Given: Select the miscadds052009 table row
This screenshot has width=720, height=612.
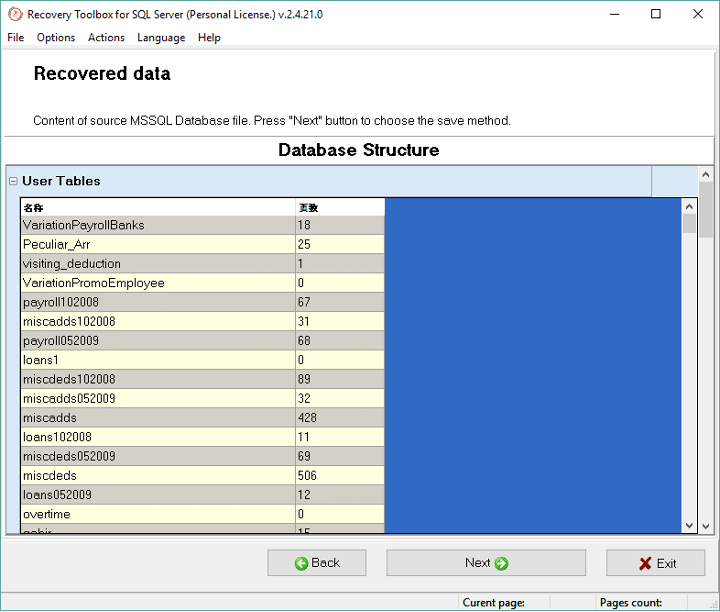Looking at the screenshot, I should point(202,399).
